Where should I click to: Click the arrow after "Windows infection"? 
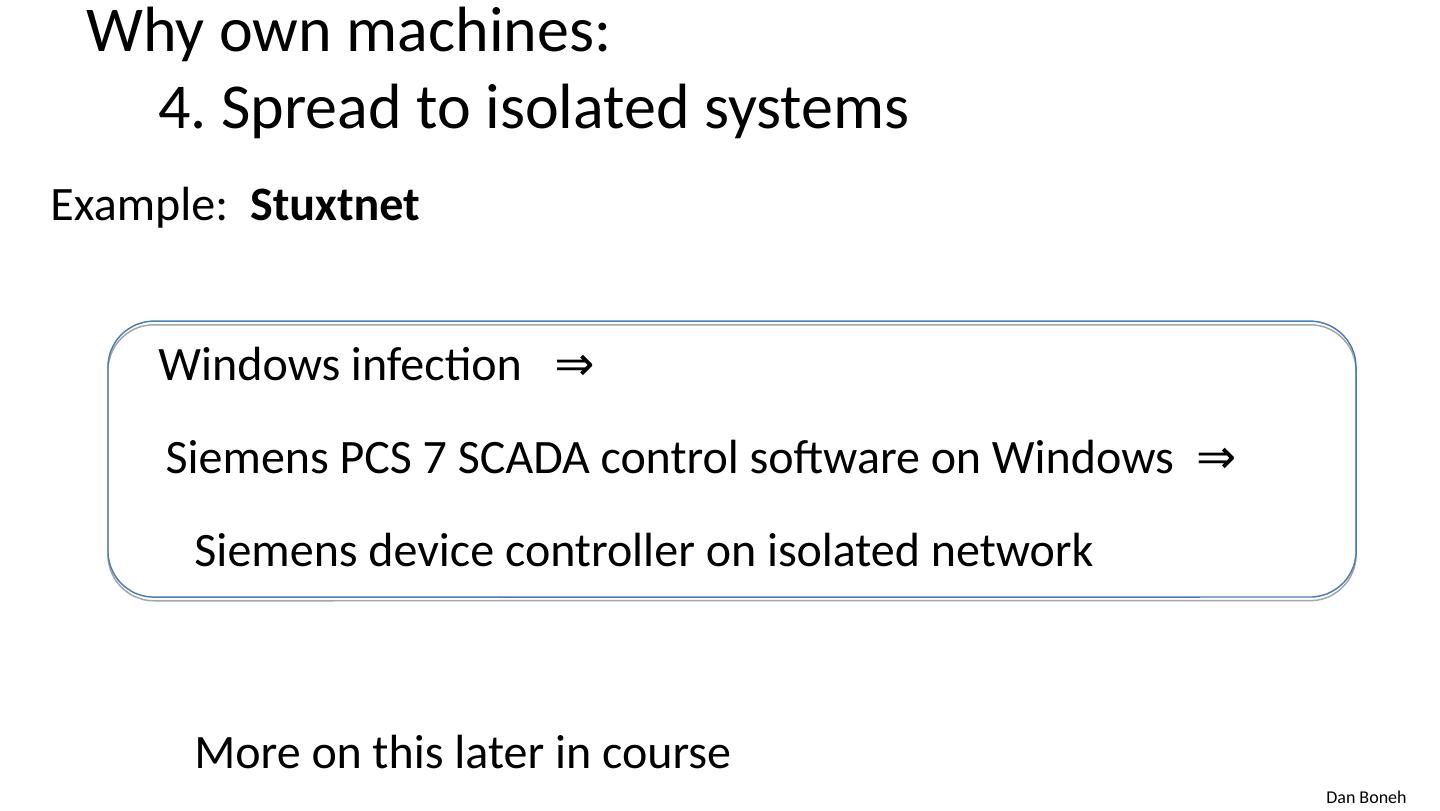coord(574,365)
